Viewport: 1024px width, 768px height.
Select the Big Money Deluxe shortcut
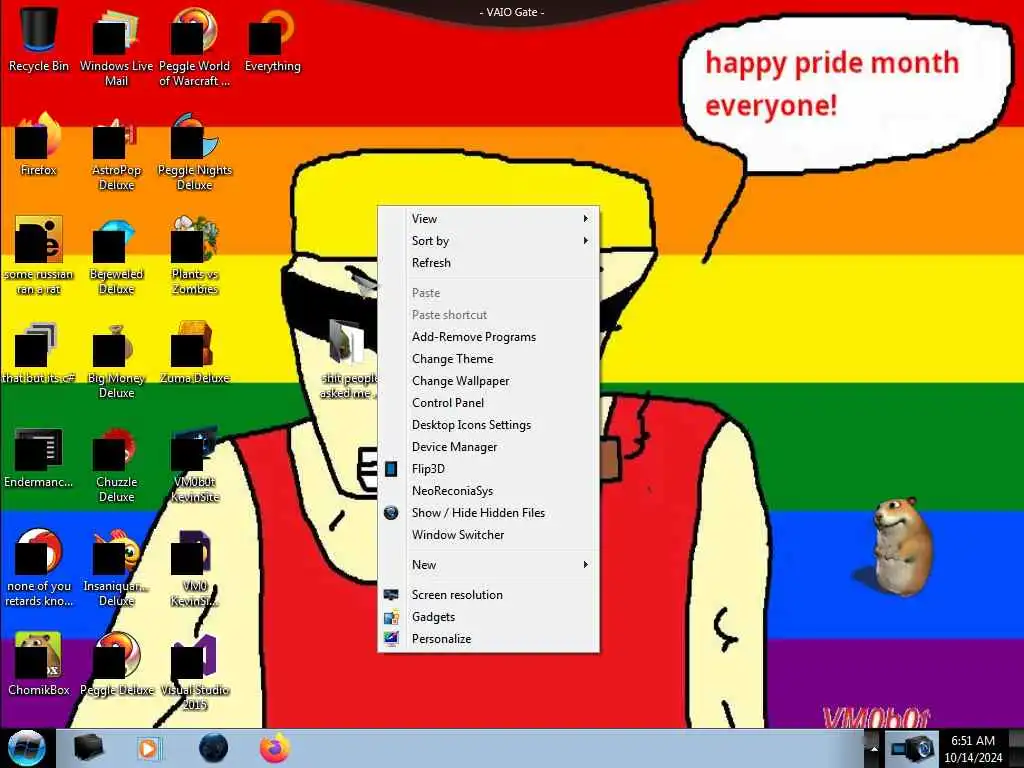[x=116, y=359]
